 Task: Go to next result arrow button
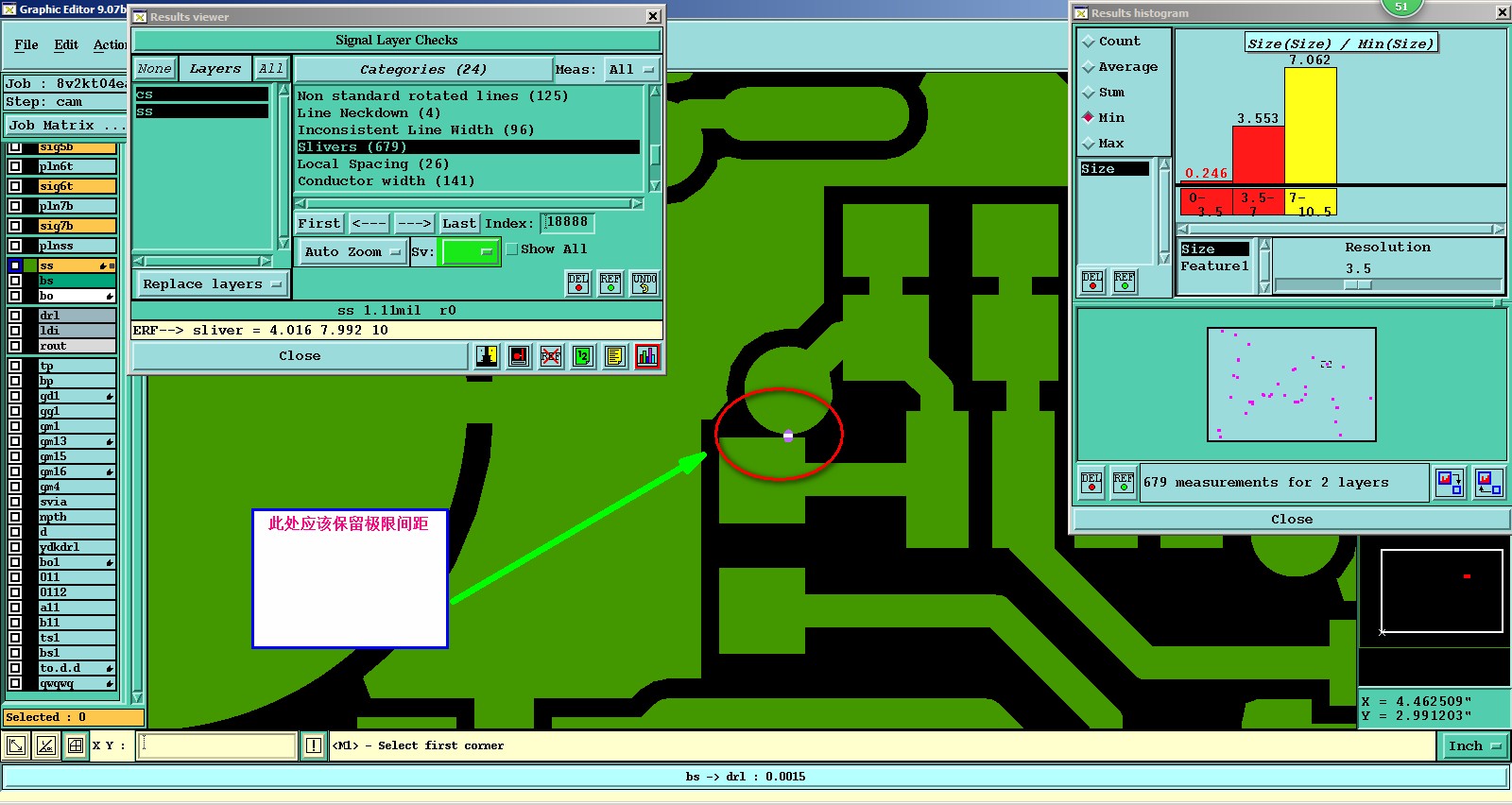(414, 224)
